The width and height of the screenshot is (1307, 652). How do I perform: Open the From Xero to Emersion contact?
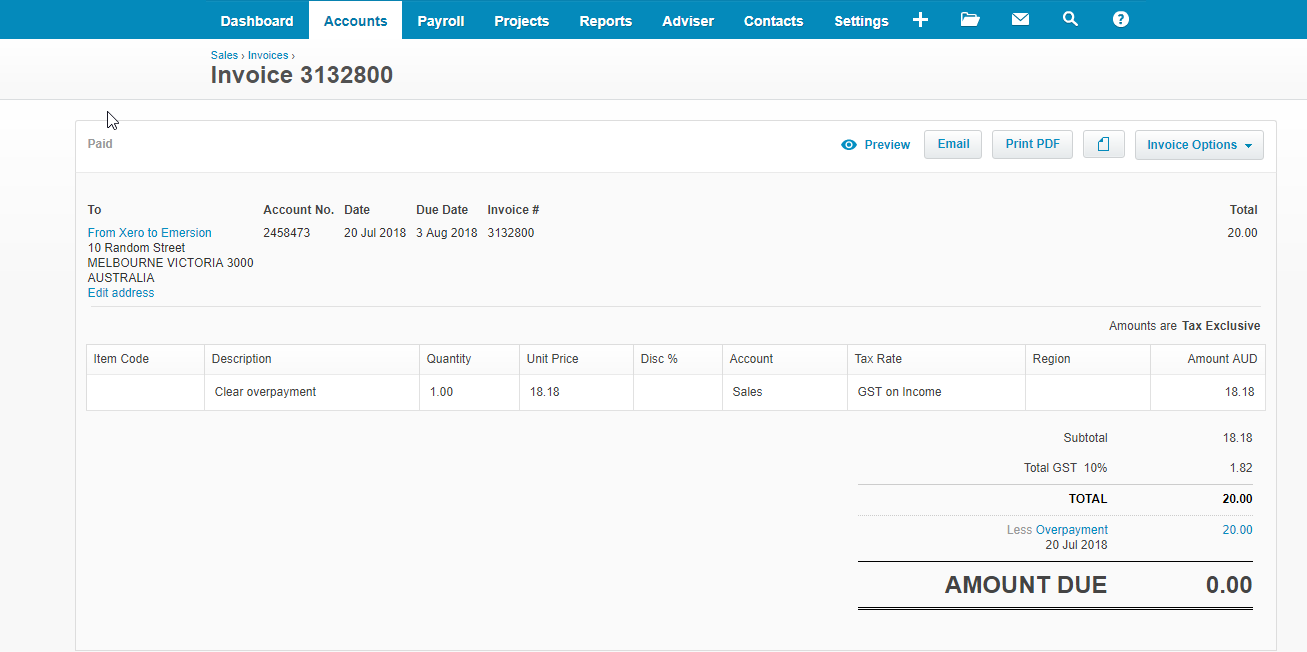tap(149, 233)
